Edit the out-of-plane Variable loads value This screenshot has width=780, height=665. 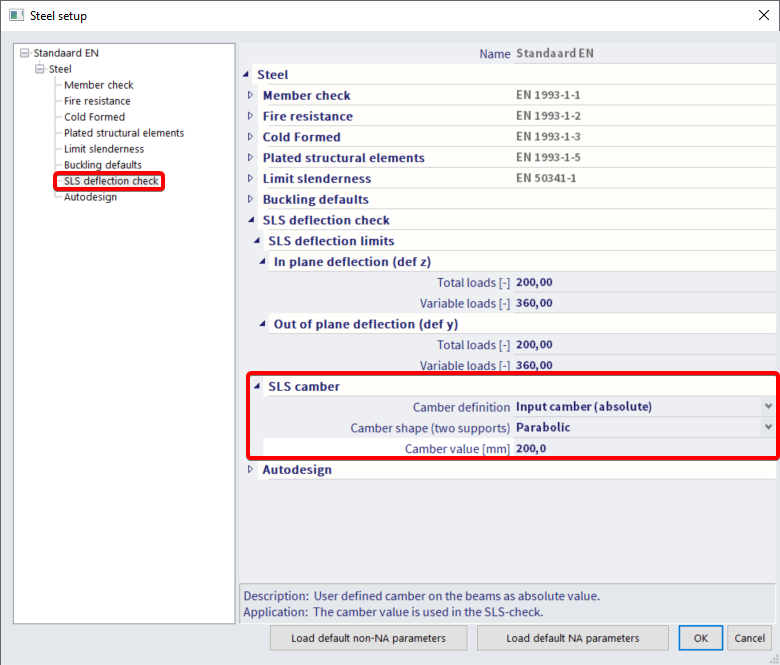pos(640,365)
